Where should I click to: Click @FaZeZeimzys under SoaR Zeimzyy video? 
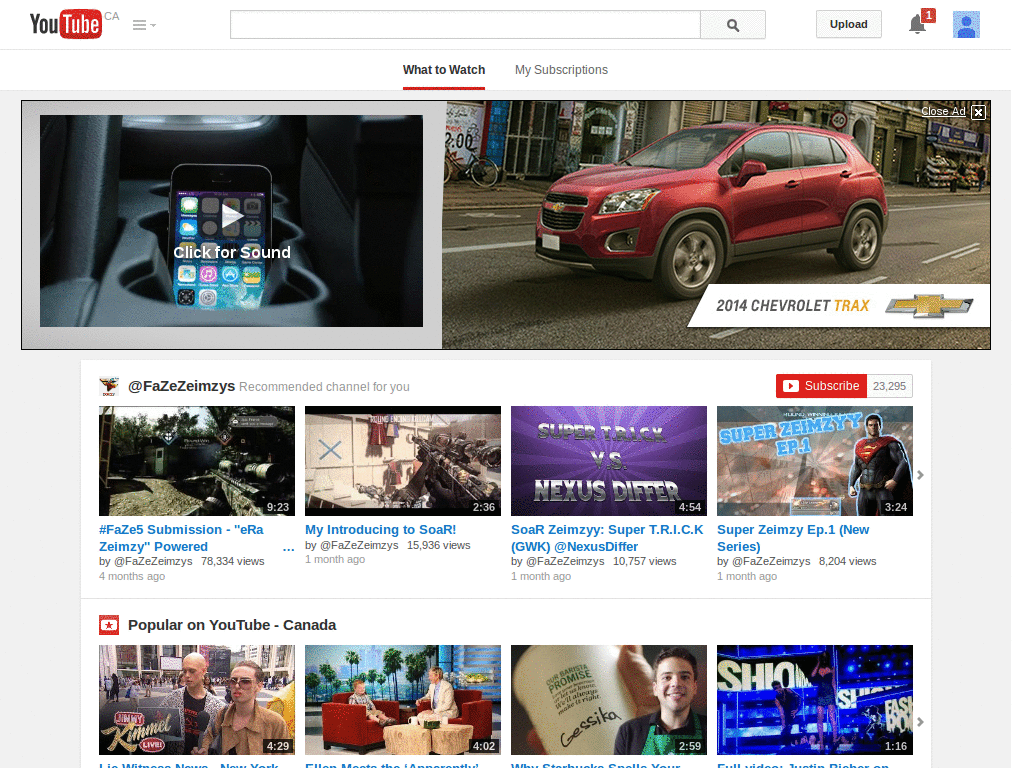(566, 562)
